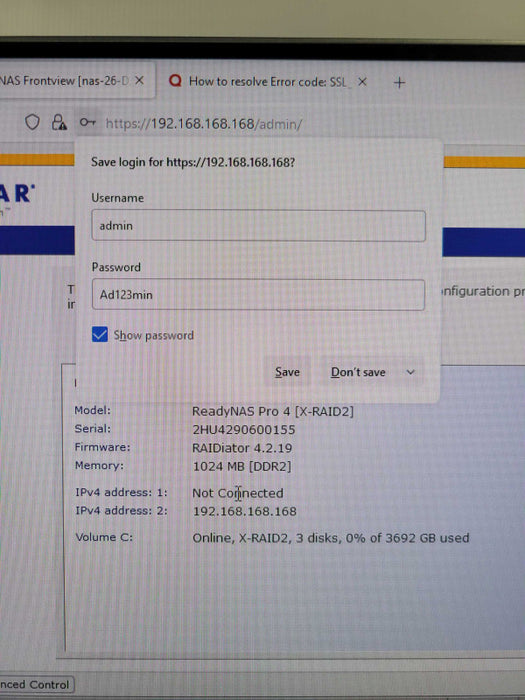Click the Not Connected IPv4 status
525x700 pixels.
point(238,493)
